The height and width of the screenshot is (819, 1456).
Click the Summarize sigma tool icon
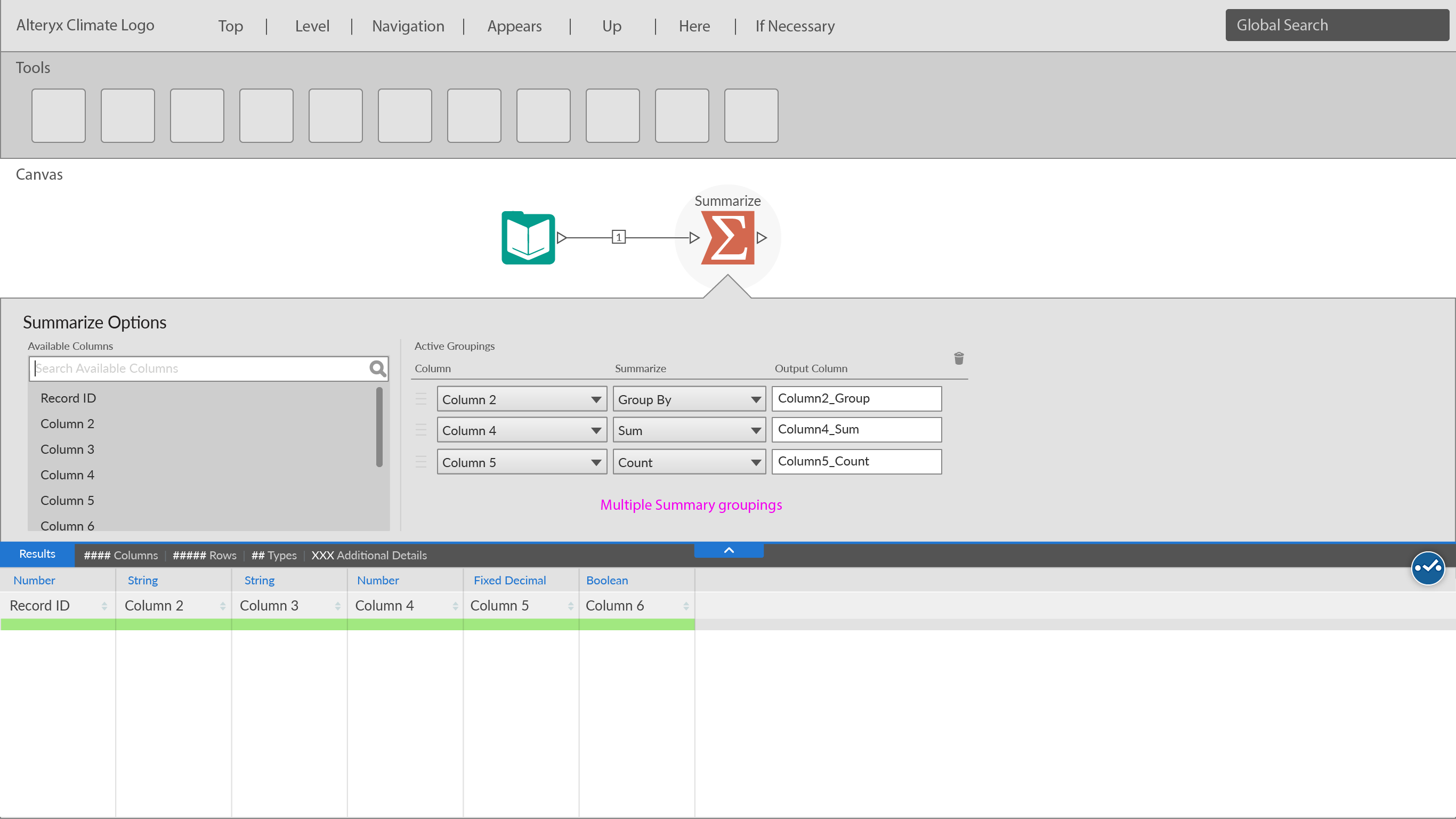pos(727,238)
